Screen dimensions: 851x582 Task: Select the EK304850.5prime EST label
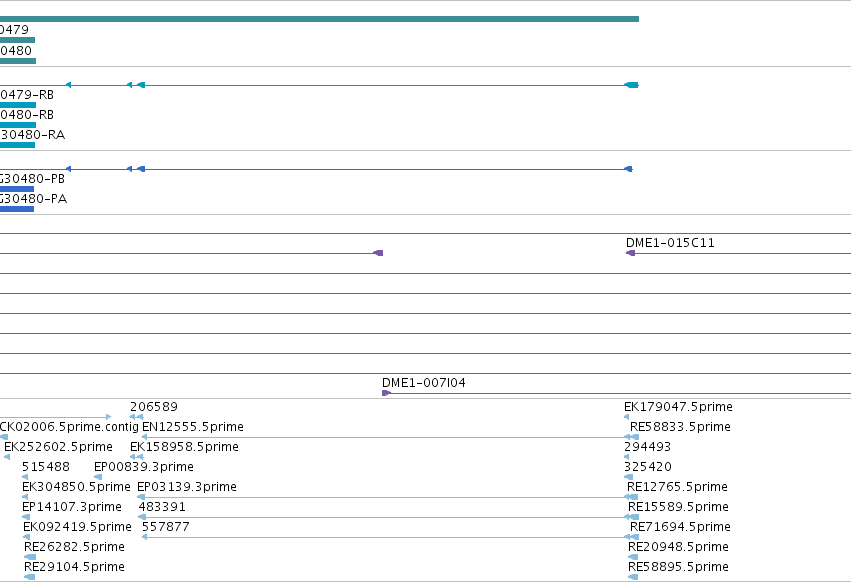[x=76, y=487]
